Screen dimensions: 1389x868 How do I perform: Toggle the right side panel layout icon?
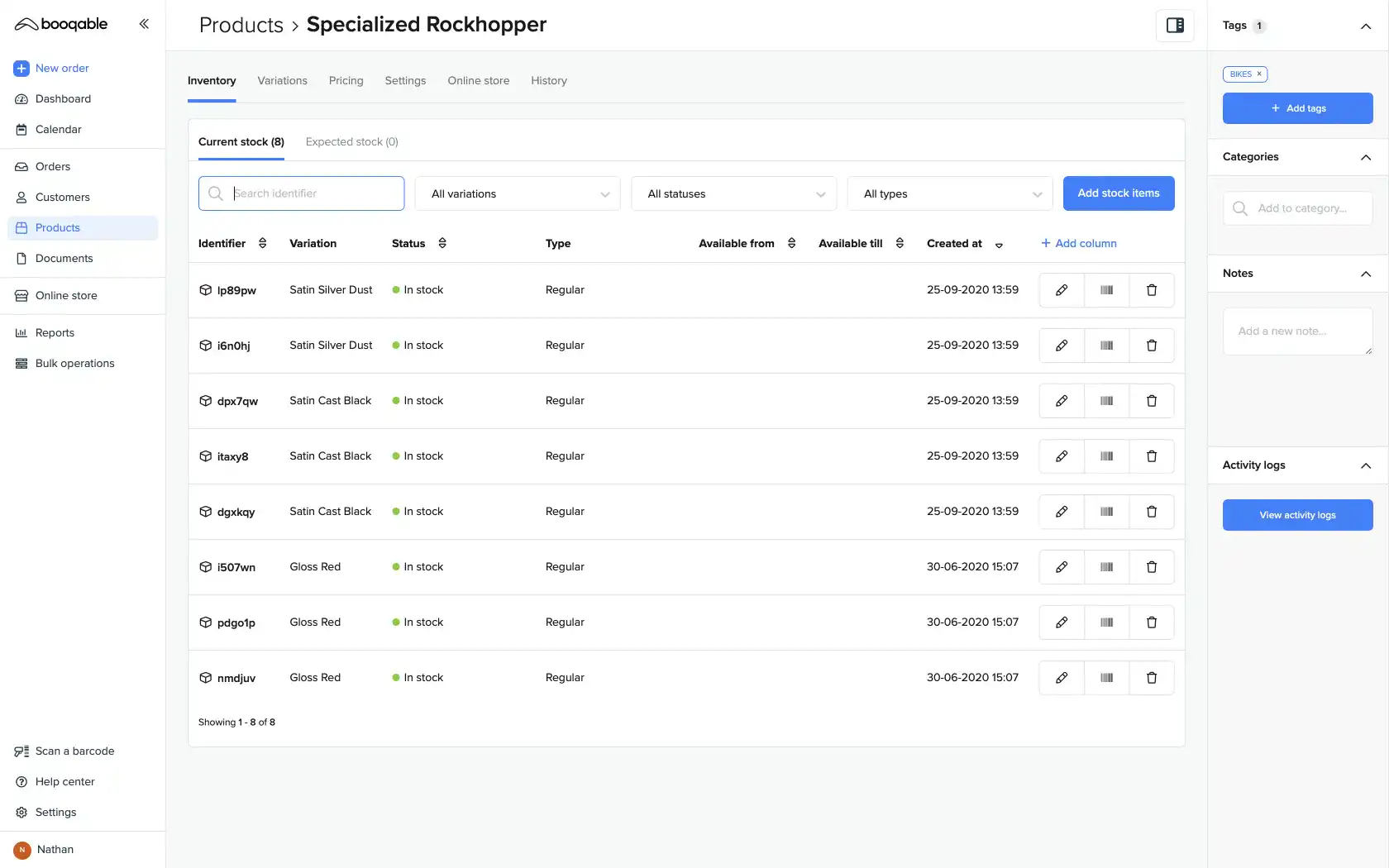point(1175,26)
